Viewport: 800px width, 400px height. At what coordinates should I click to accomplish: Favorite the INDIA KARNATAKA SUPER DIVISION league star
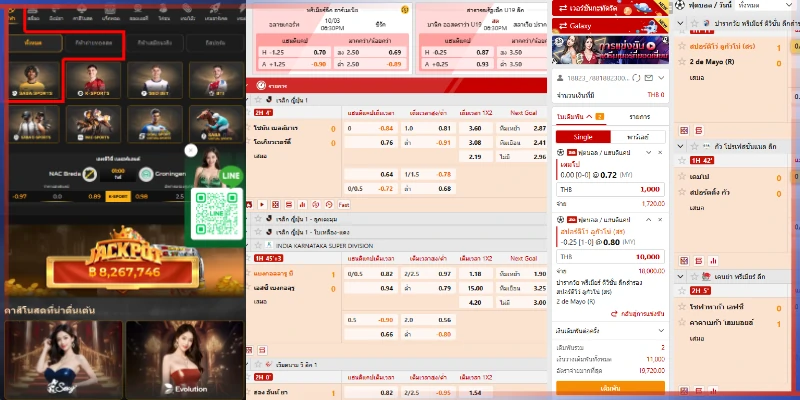tap(257, 243)
